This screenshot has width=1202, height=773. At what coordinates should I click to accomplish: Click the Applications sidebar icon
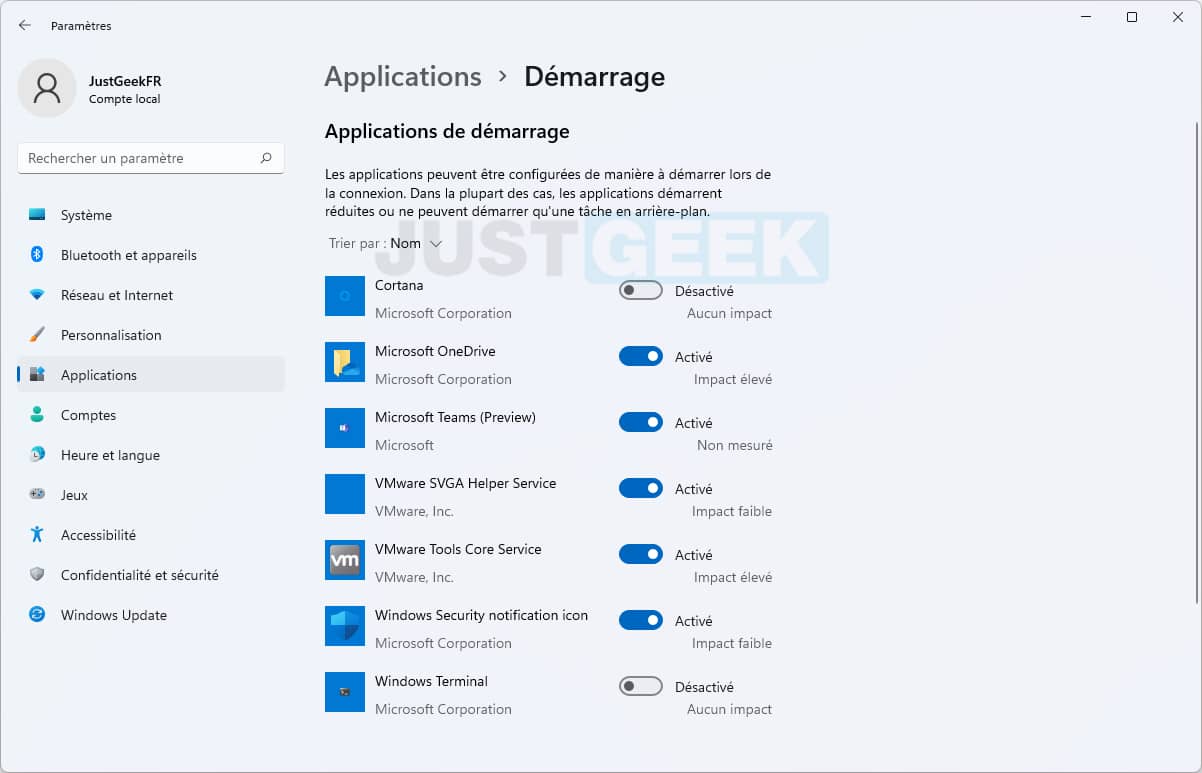pyautogui.click(x=37, y=375)
